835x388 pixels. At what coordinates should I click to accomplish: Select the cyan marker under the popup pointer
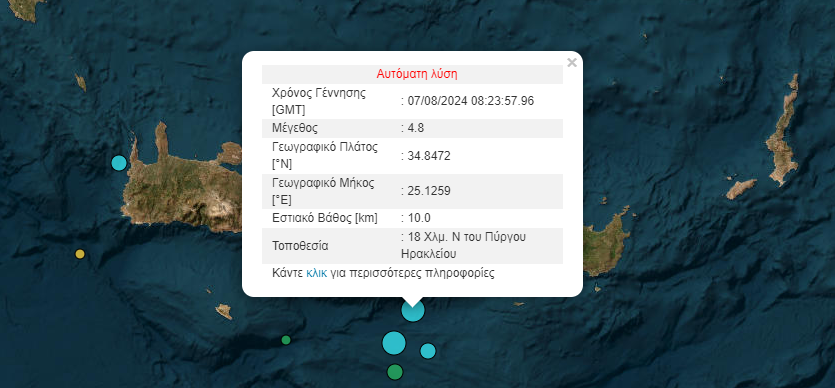[x=413, y=310]
